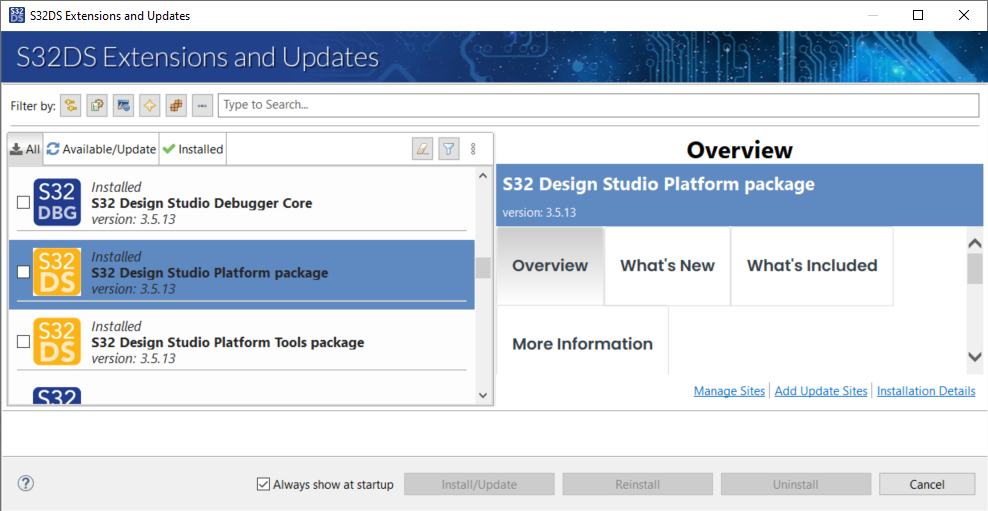Screen dimensions: 988x511
Task: Click the blue S32 Design Studio Platform package header
Action: coord(739,197)
